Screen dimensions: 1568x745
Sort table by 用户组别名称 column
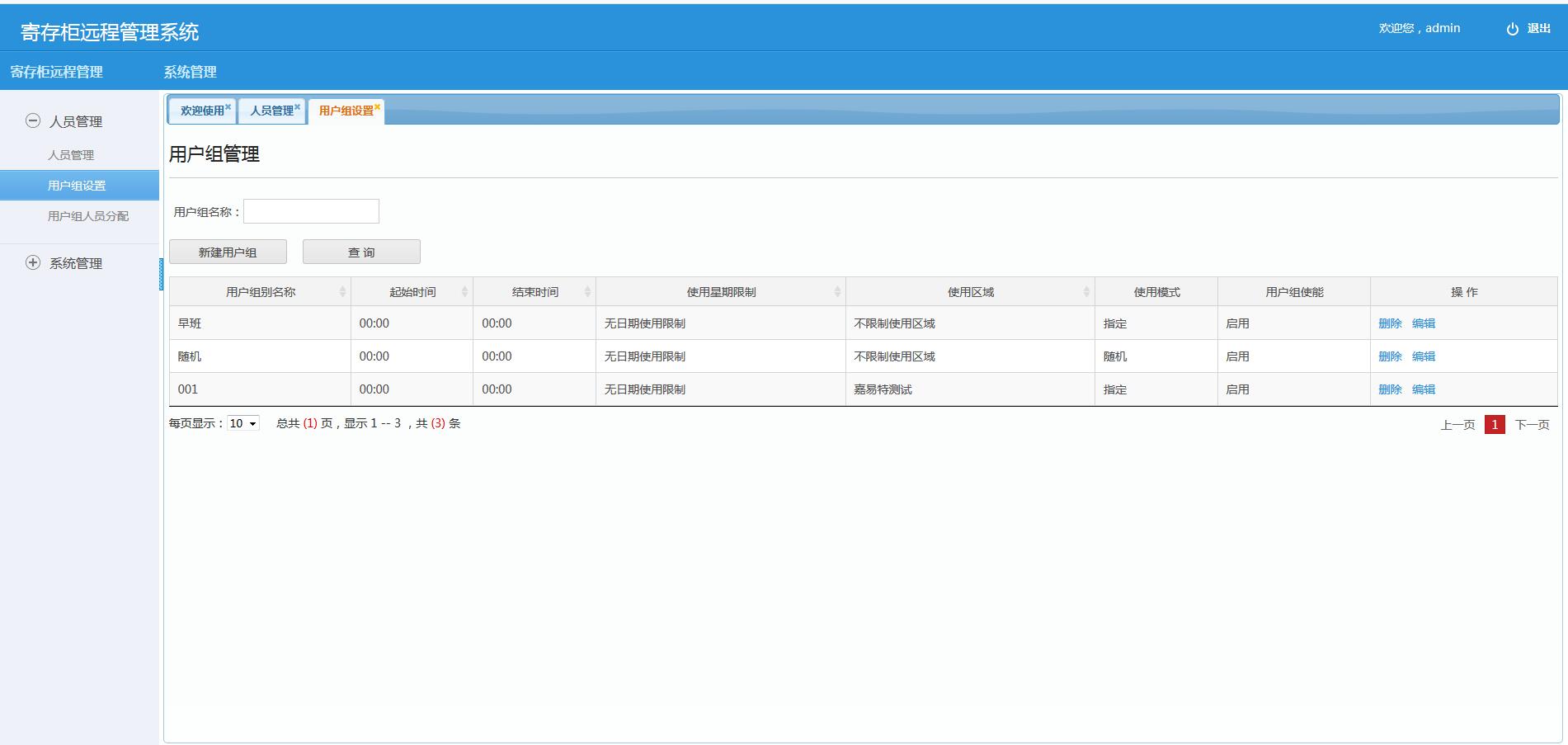tap(342, 292)
